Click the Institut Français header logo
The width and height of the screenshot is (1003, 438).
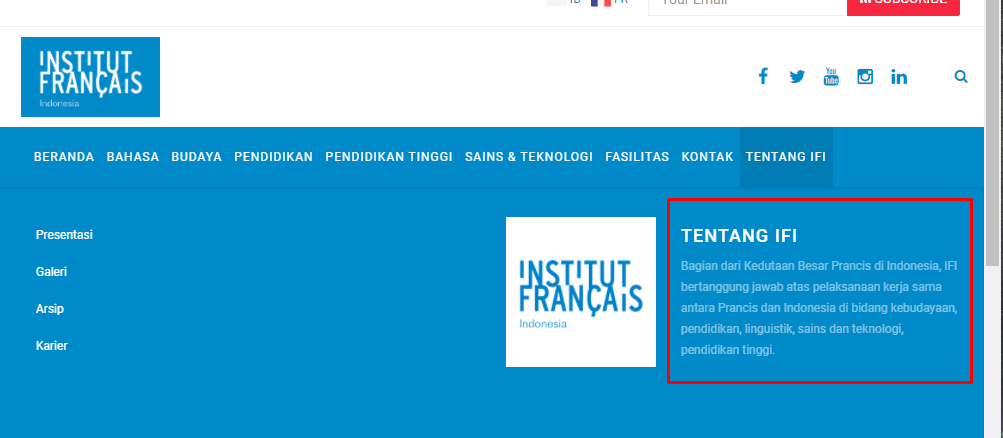click(x=90, y=77)
